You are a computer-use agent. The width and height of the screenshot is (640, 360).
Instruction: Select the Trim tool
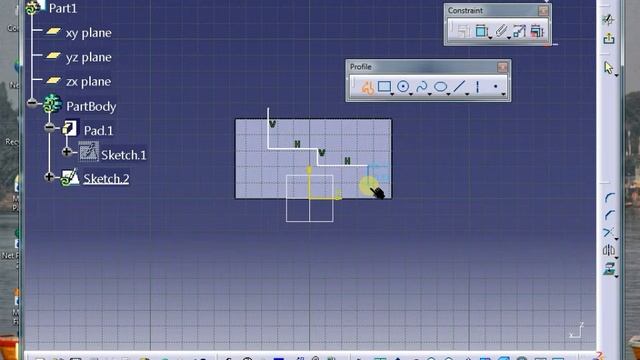(608, 232)
